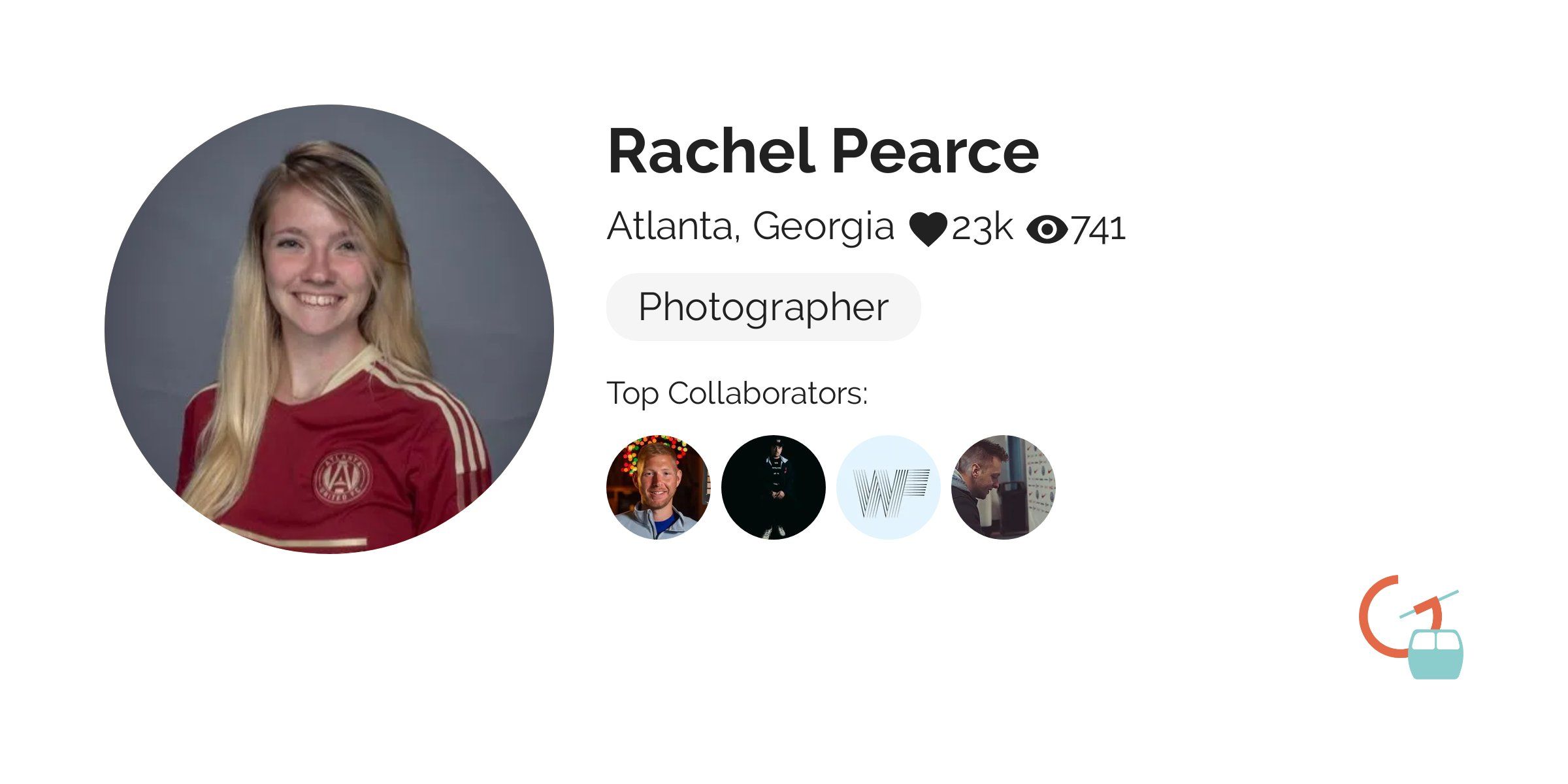Click the teal cable line in logo

pyautogui.click(x=1429, y=604)
